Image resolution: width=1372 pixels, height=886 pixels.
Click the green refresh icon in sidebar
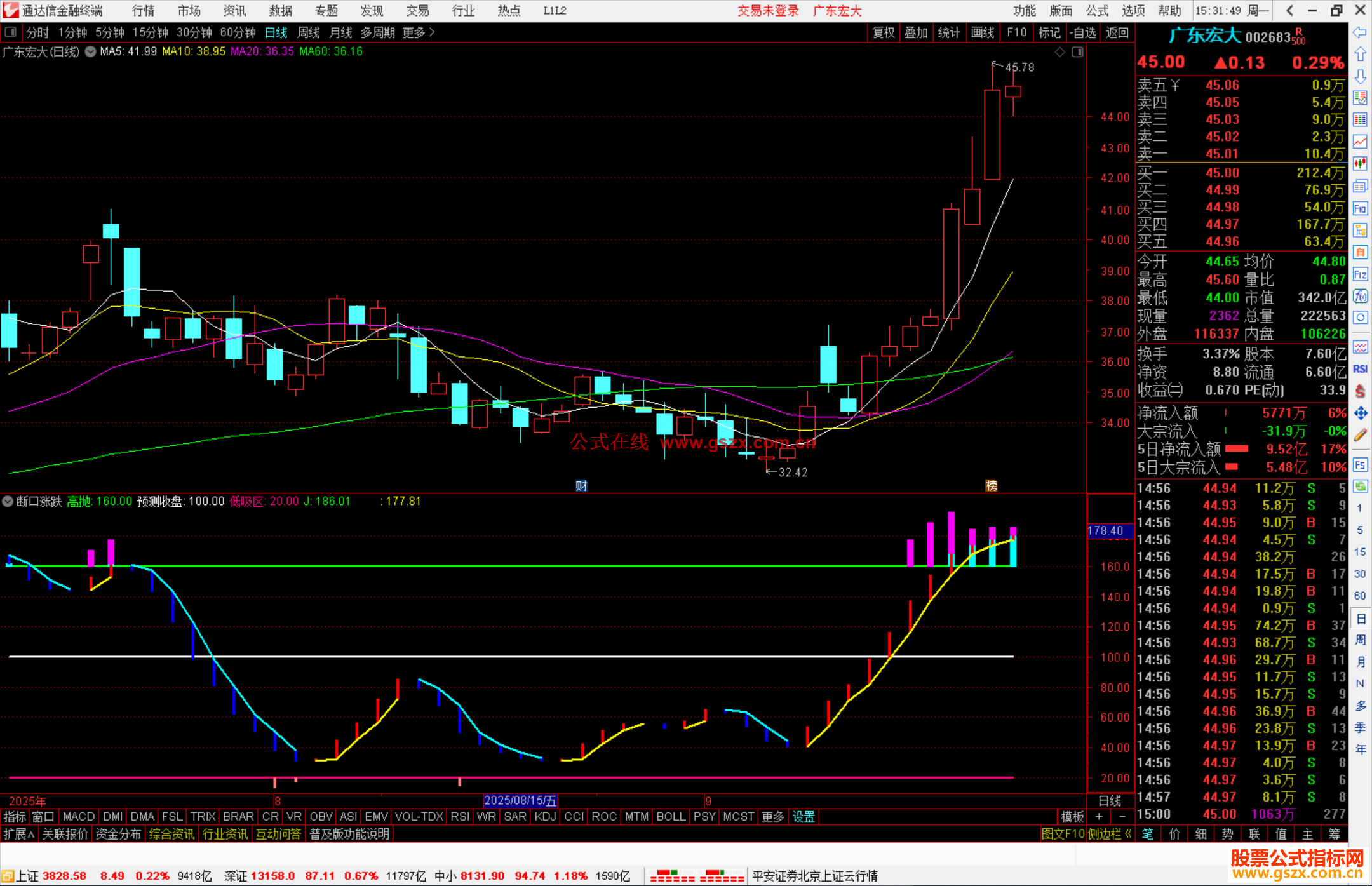tap(1360, 487)
